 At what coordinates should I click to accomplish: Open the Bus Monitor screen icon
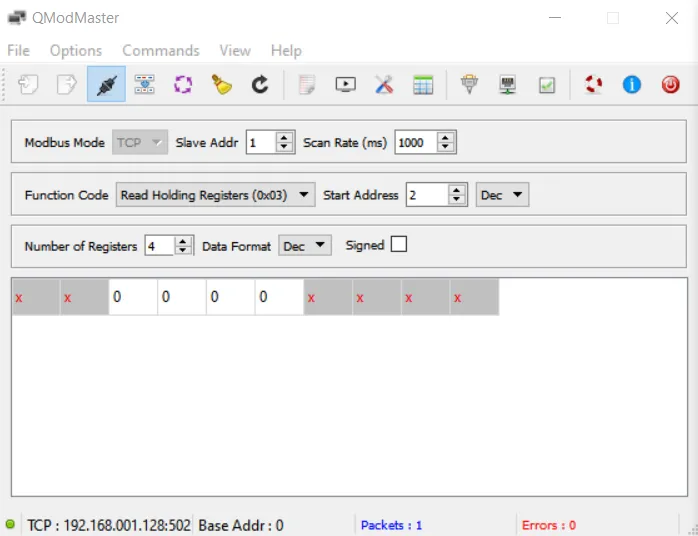(x=345, y=85)
